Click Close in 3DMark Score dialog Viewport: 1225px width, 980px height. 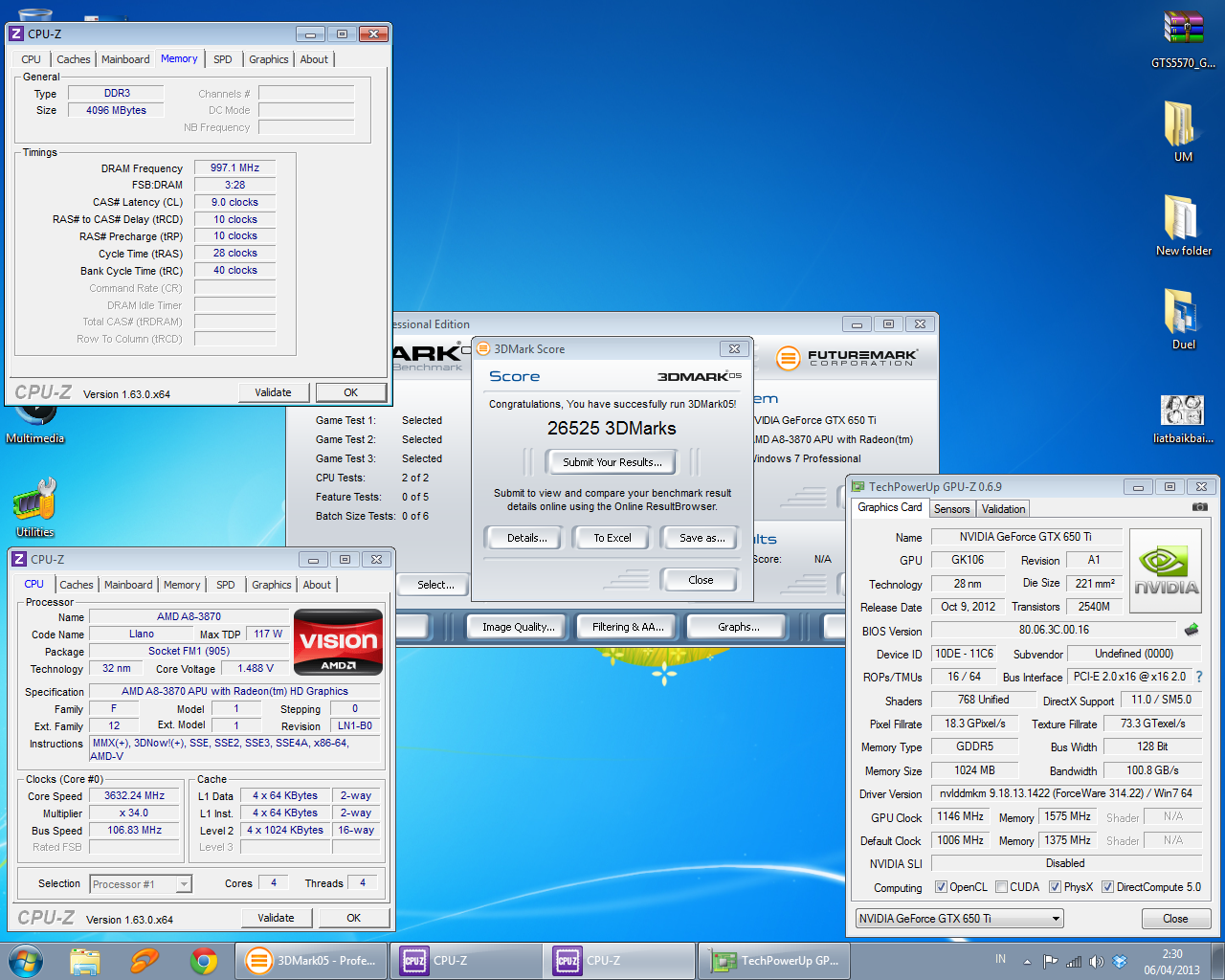coord(701,580)
